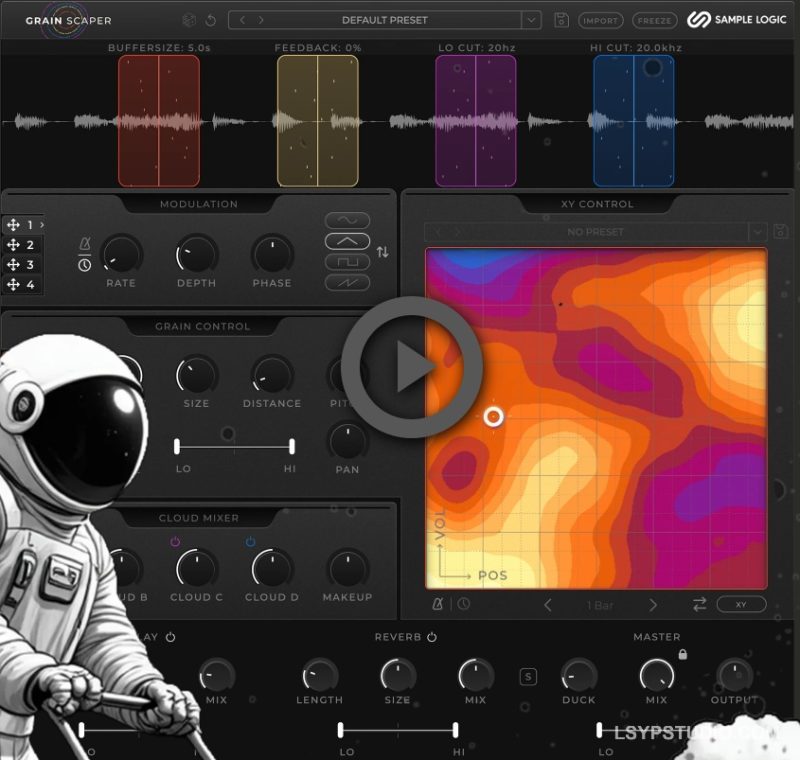Select the sine LFO waveform shape
The image size is (800, 760).
pyautogui.click(x=348, y=219)
